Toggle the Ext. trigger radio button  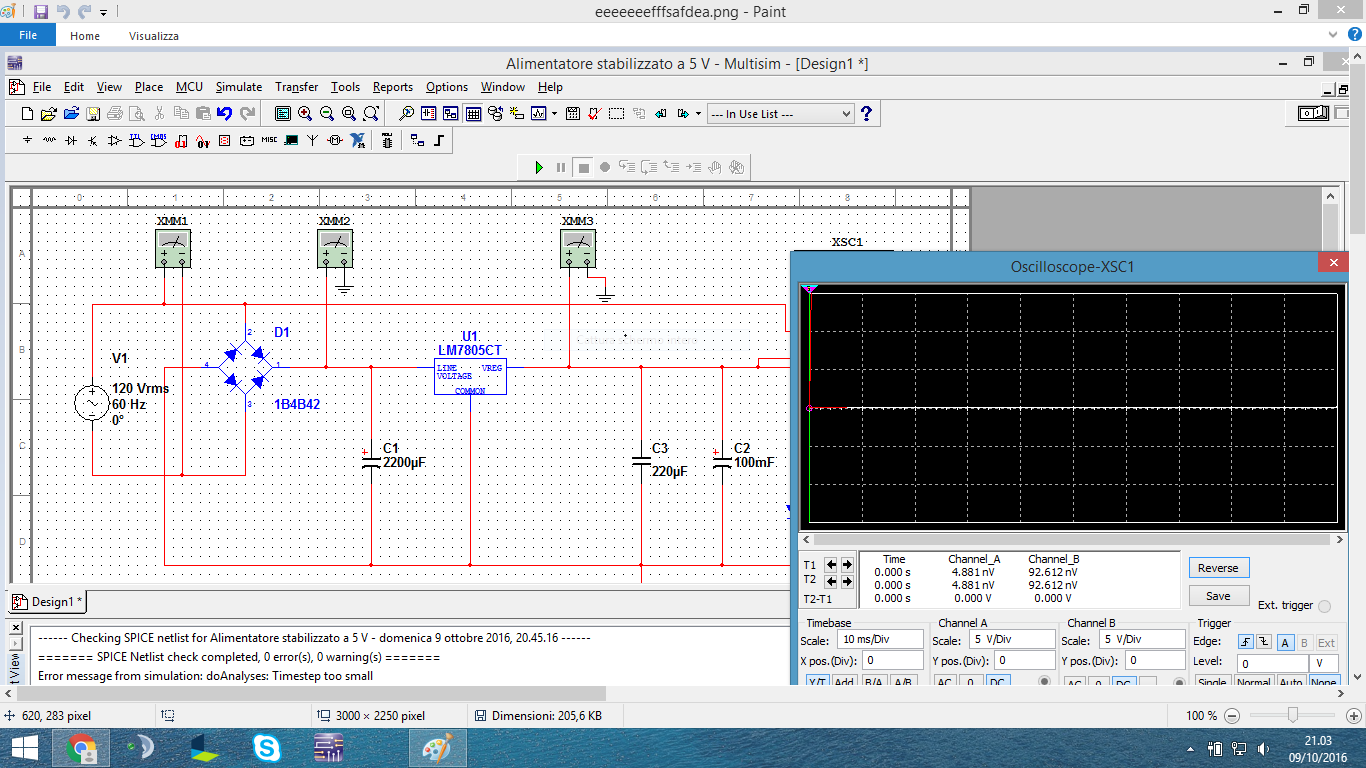[x=1325, y=606]
